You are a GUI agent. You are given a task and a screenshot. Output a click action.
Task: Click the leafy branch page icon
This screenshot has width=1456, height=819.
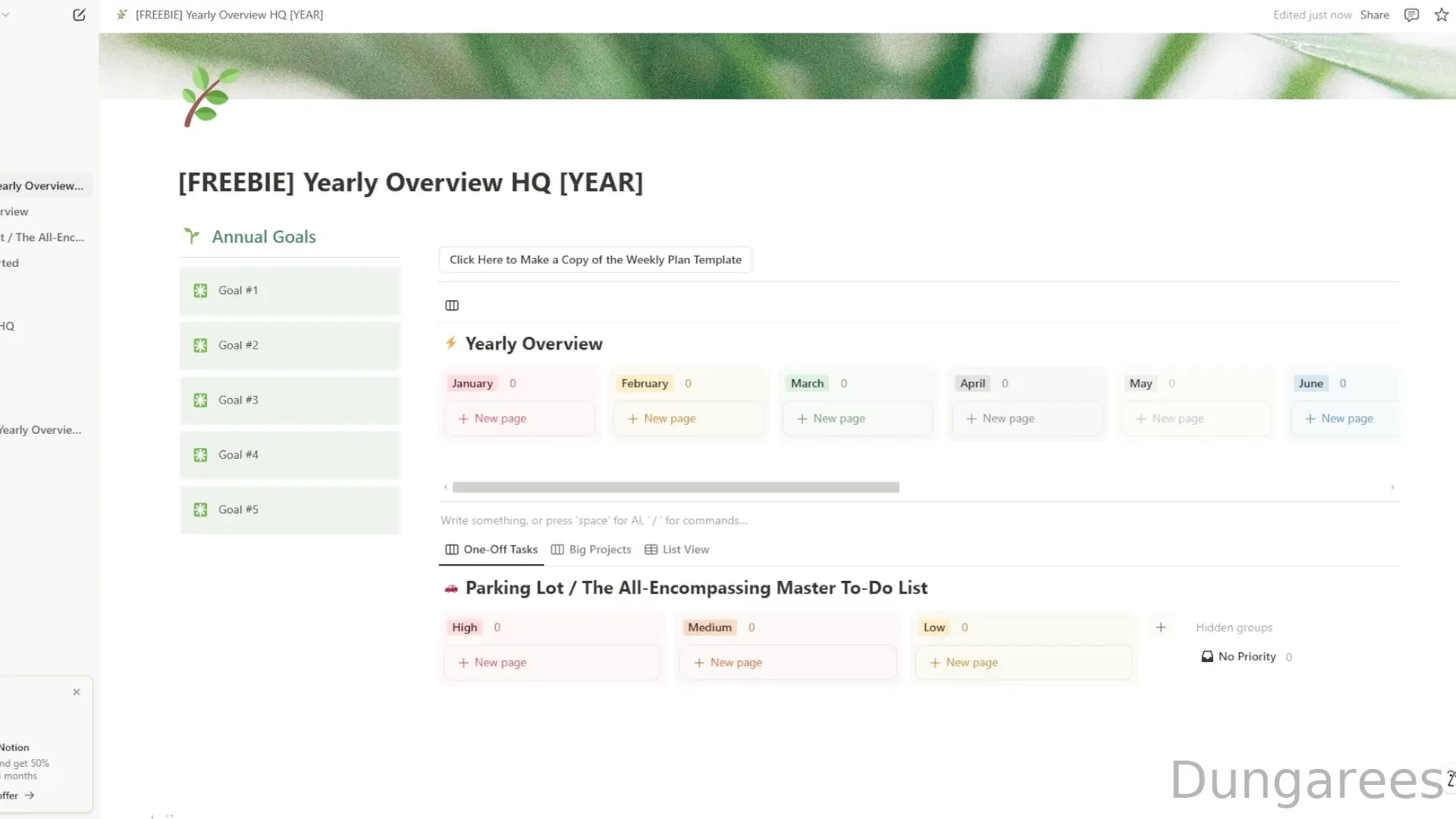[x=209, y=96]
